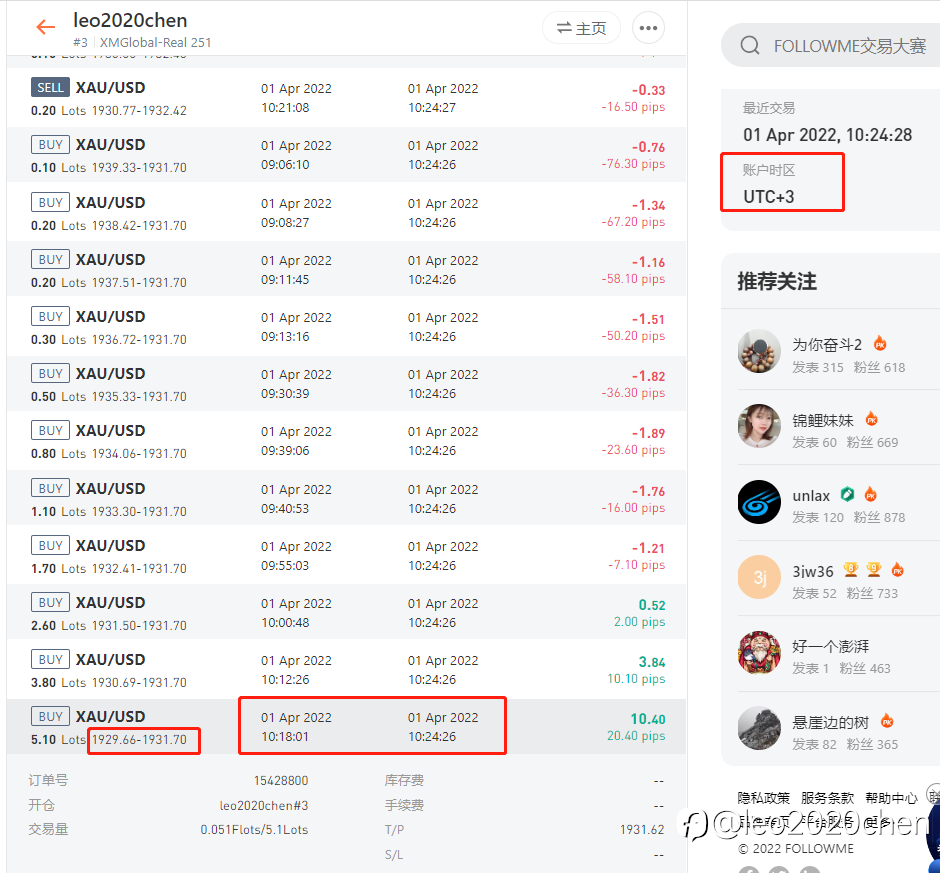
Task: Click the last trade time 01 Apr 2022, 10:24:28
Action: coord(827,135)
